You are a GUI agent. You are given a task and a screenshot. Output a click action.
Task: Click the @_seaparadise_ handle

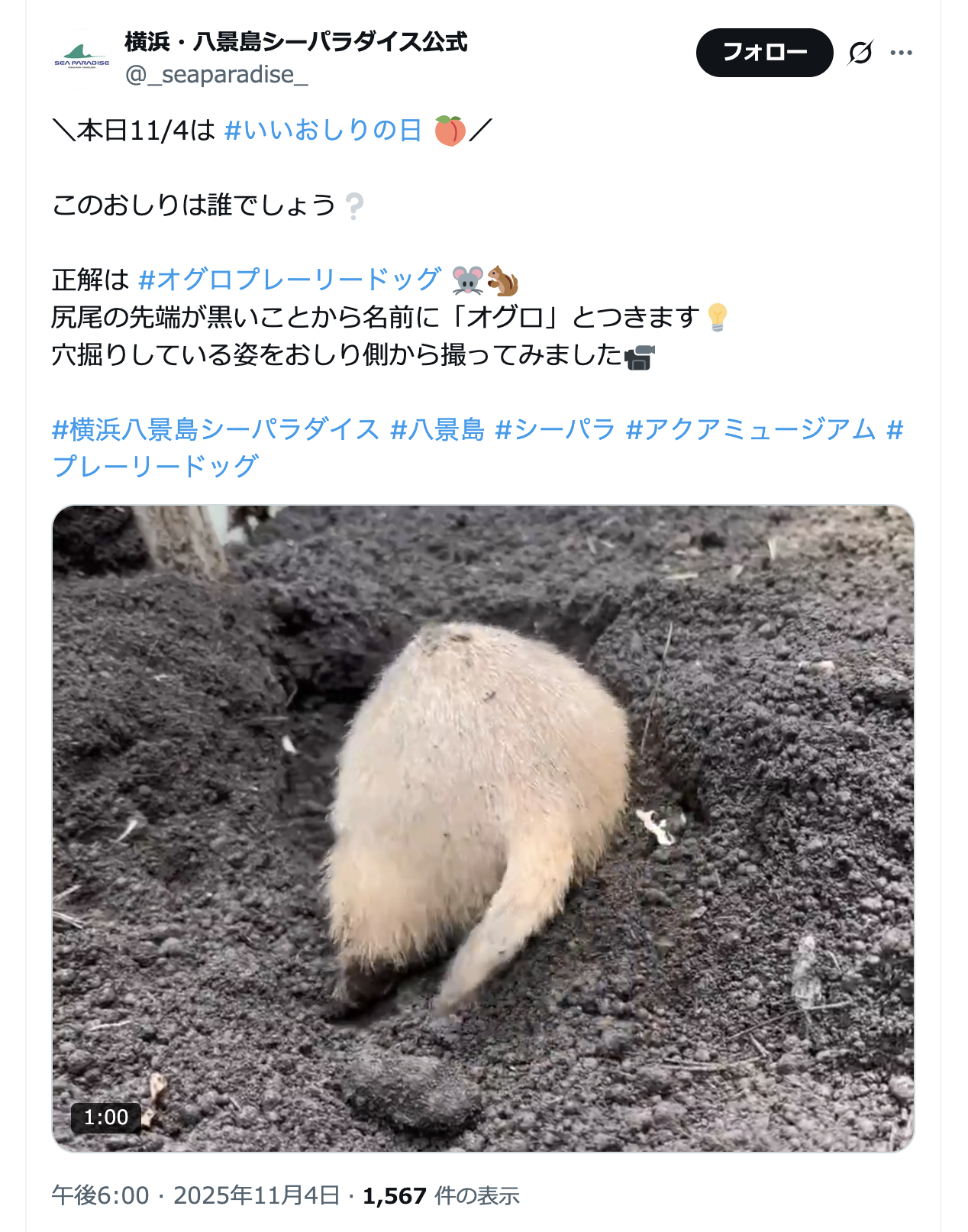pyautogui.click(x=216, y=75)
